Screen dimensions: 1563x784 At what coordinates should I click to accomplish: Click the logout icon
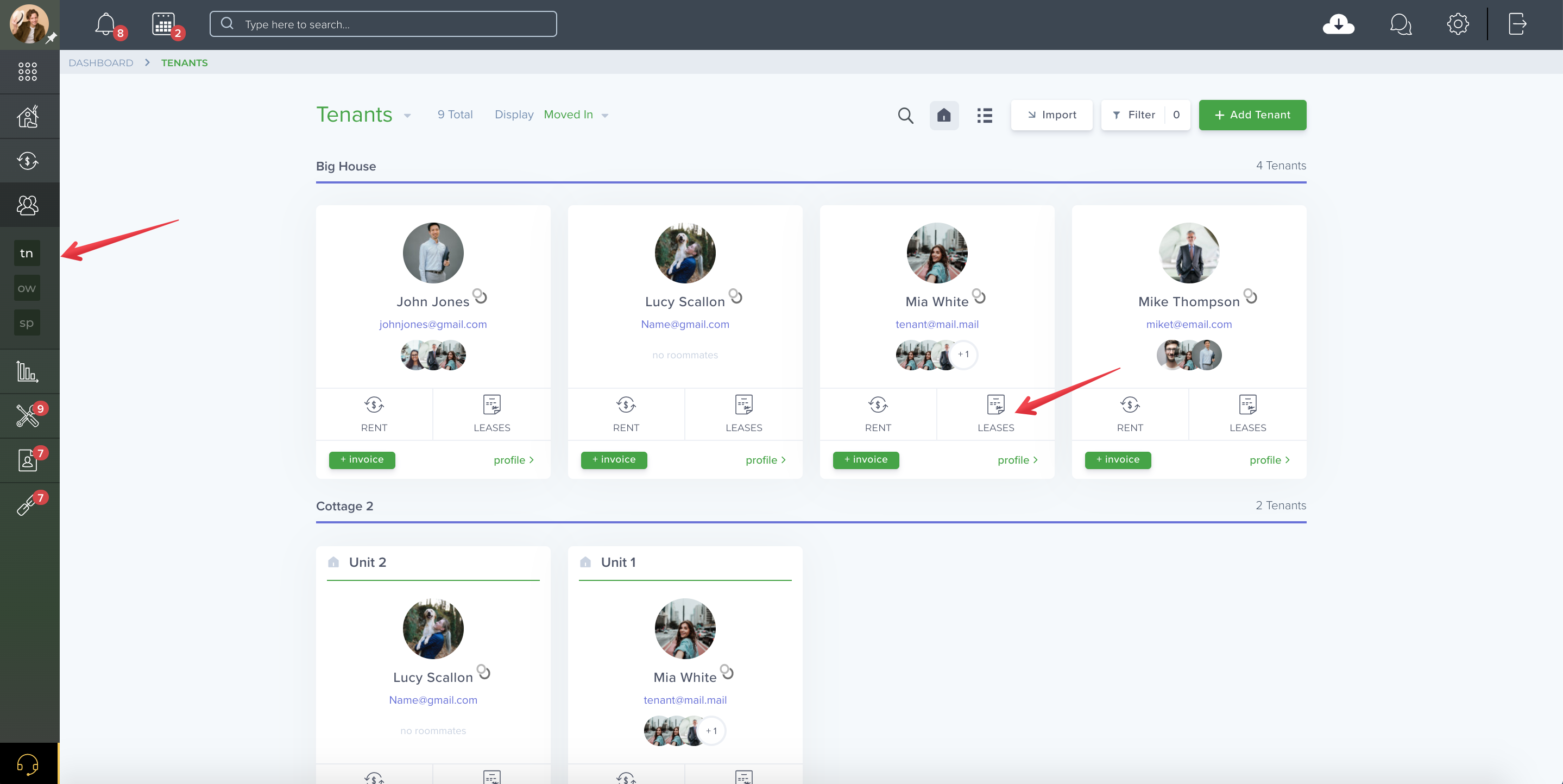point(1517,24)
